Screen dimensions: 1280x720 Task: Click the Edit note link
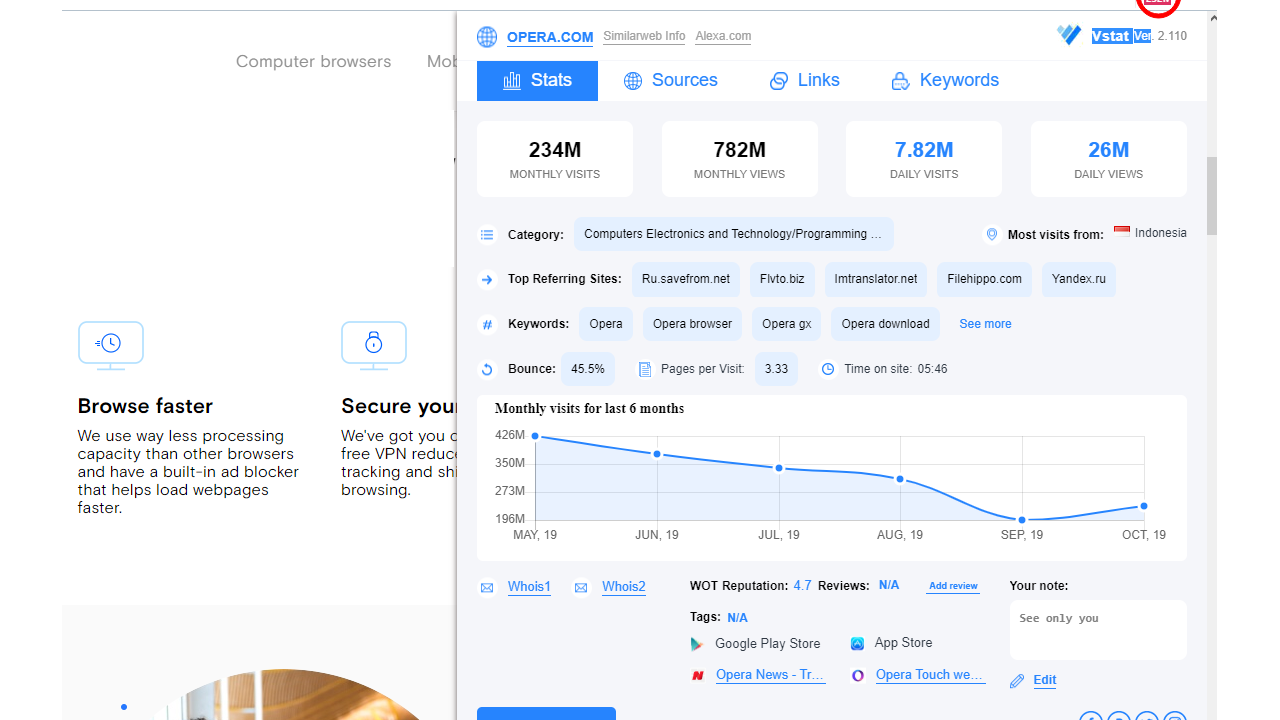pyautogui.click(x=1045, y=680)
